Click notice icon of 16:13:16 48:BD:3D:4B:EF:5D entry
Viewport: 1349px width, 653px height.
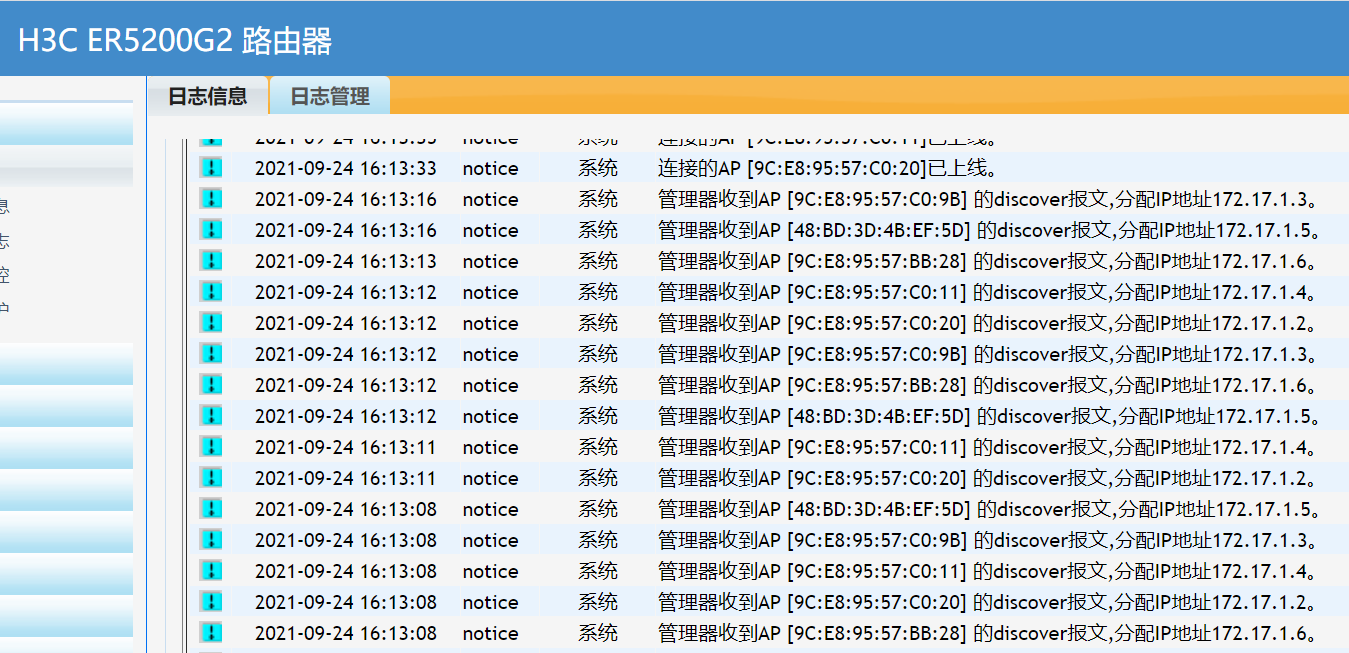click(x=210, y=229)
